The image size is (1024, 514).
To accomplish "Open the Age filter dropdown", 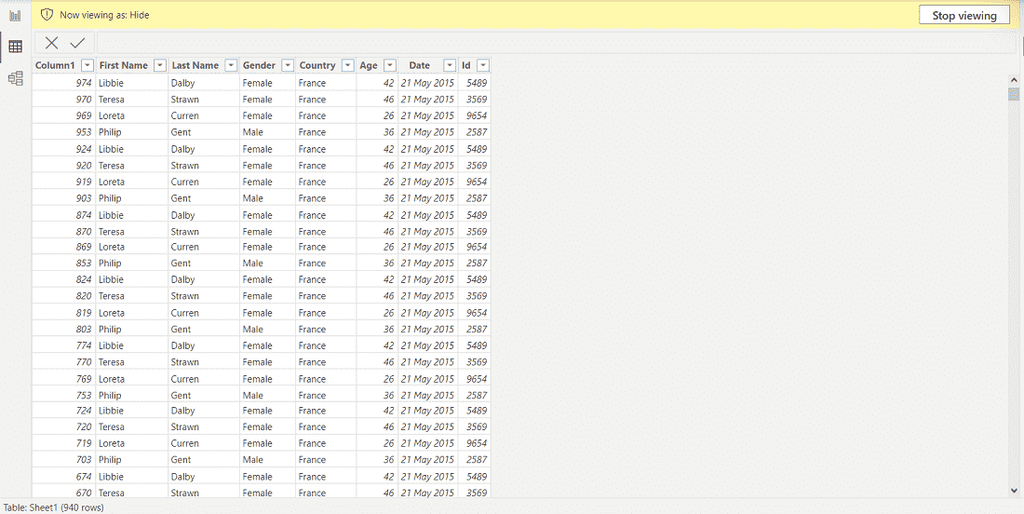I will click(390, 65).
